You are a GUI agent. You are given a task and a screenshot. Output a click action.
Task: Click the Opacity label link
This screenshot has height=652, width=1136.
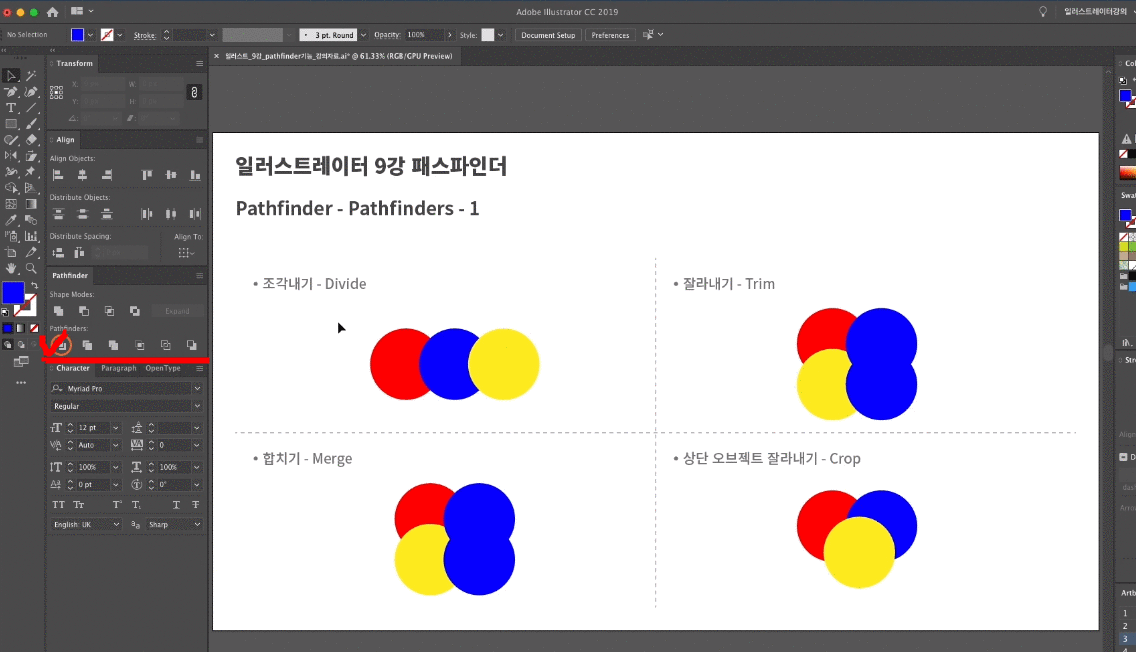coord(387,35)
